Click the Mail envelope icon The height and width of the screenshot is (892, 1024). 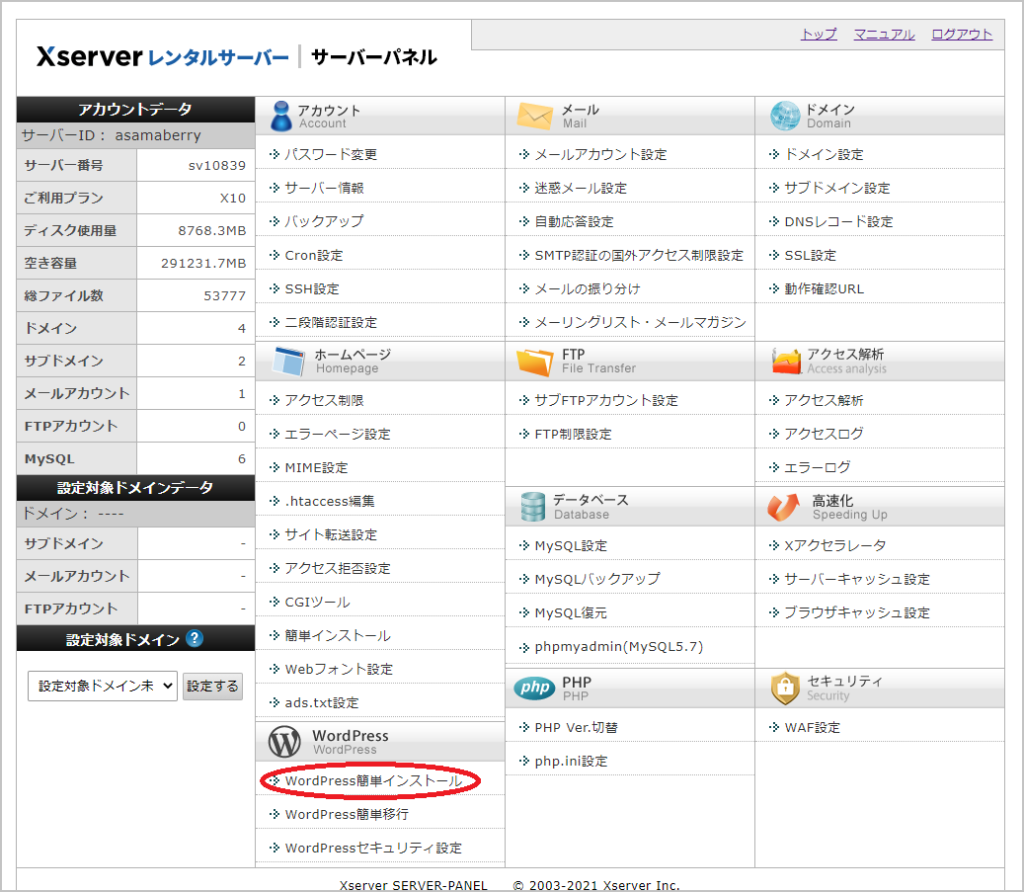pyautogui.click(x=534, y=116)
